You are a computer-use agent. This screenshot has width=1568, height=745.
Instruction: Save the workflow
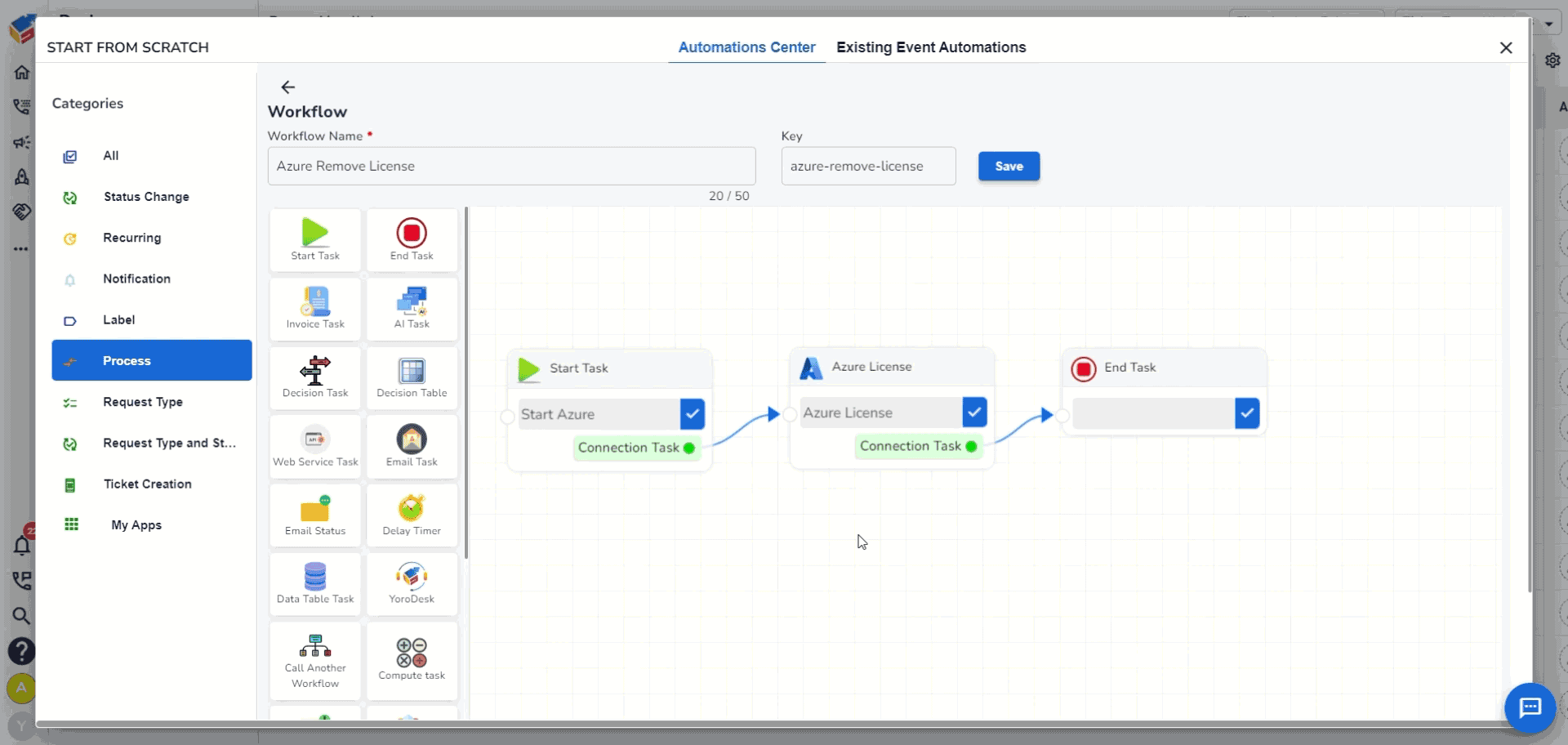click(1009, 166)
